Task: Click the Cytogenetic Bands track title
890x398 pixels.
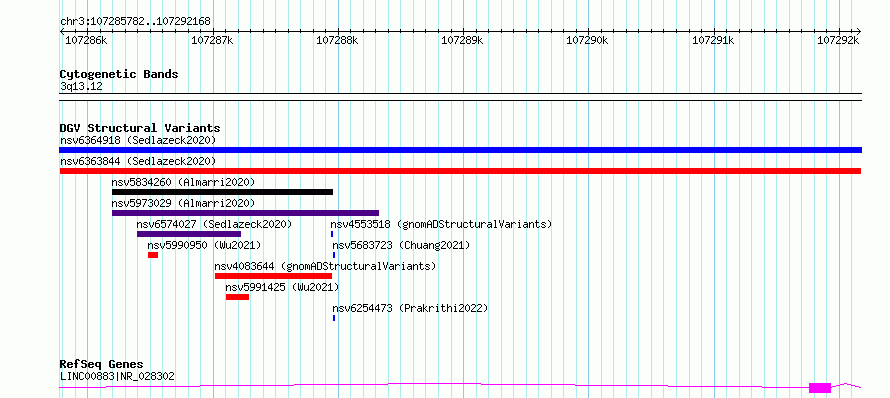Action: (x=119, y=74)
